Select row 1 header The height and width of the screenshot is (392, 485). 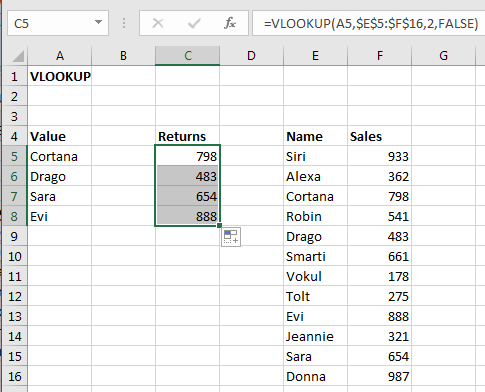pyautogui.click(x=14, y=76)
